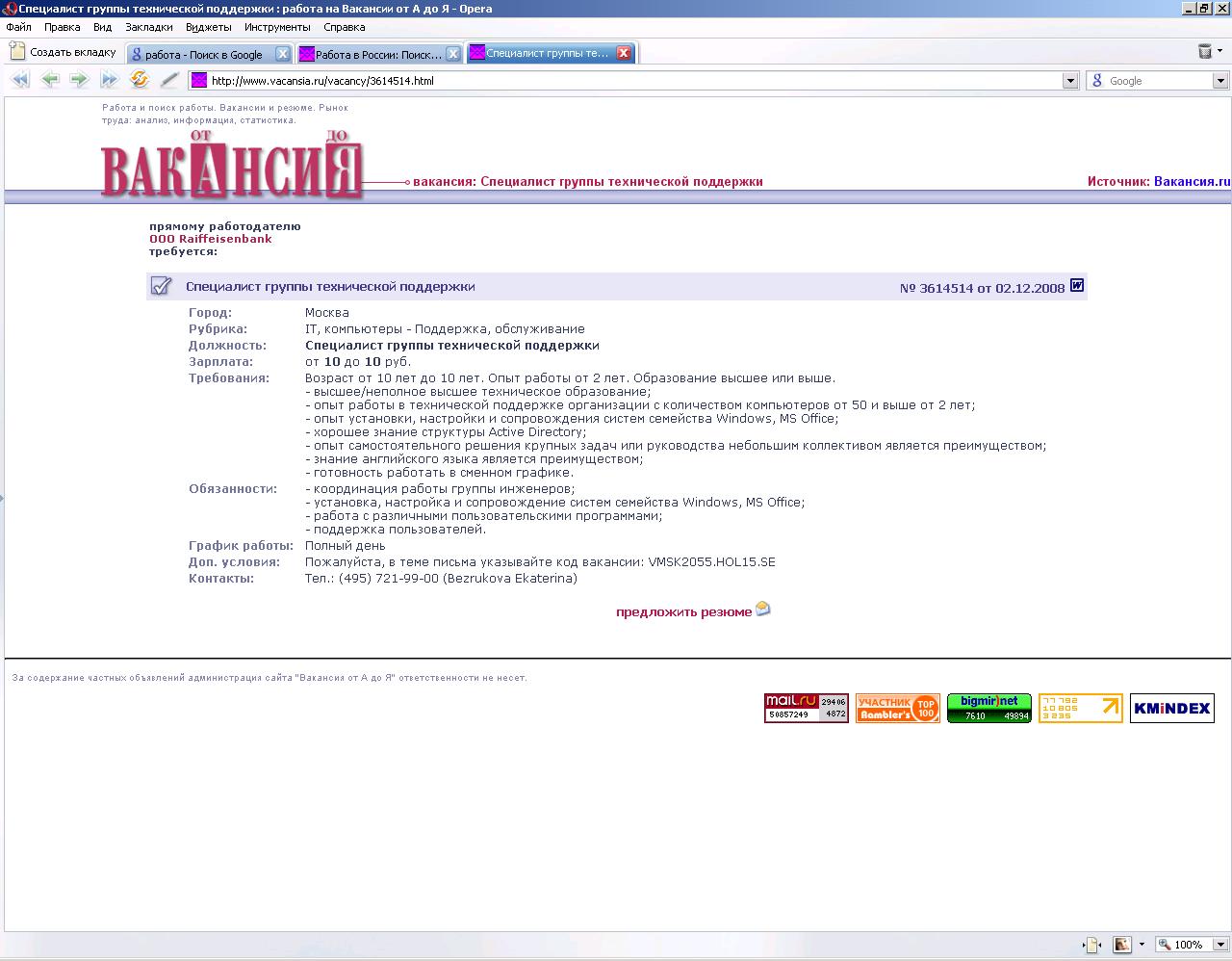Click the yellow arrow counter badge

click(x=1081, y=708)
